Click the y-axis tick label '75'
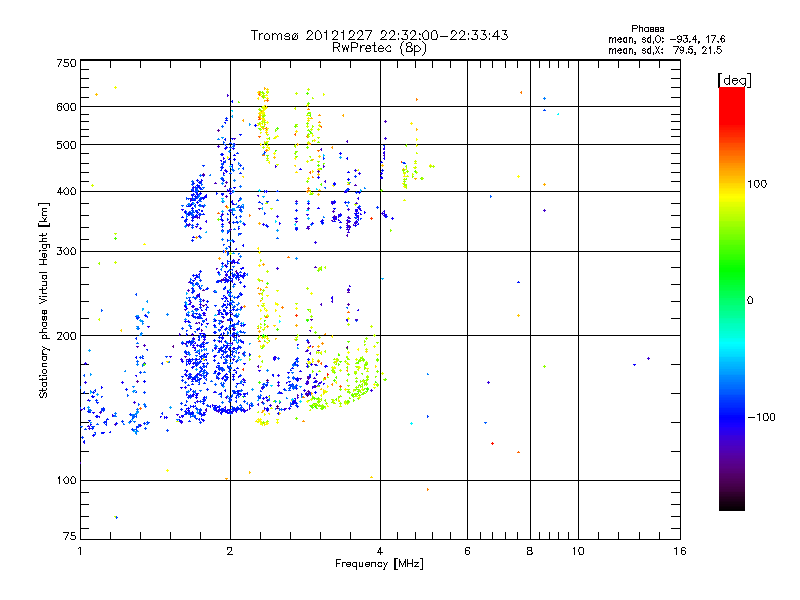The image size is (800, 600). click(70, 536)
